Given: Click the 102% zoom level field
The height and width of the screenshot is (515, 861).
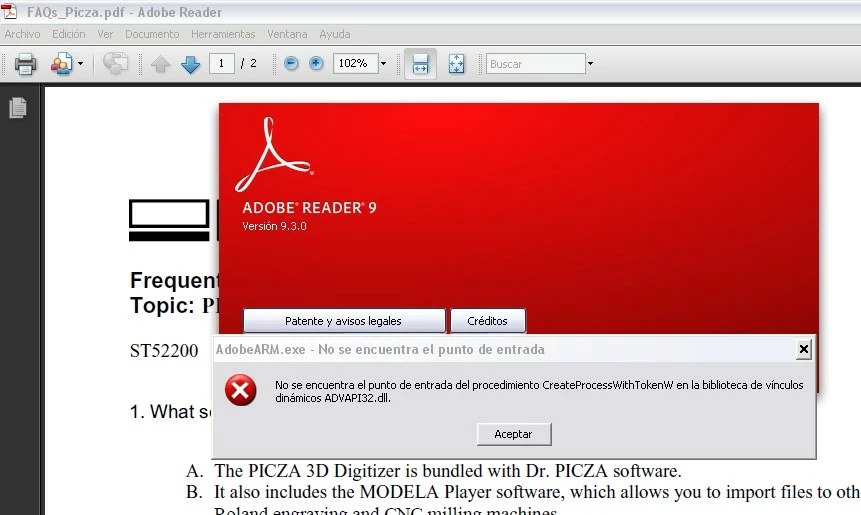Looking at the screenshot, I should pos(355,64).
